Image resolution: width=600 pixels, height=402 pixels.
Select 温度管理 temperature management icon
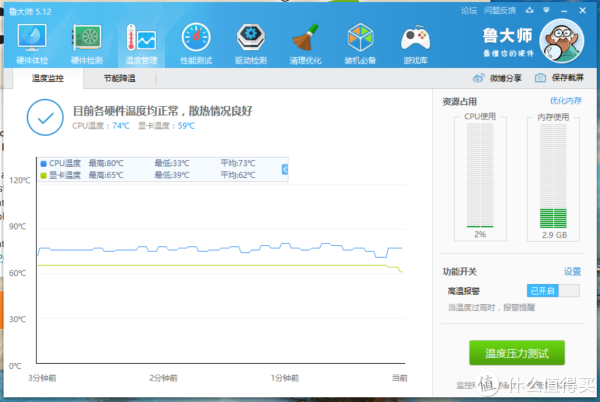click(141, 43)
